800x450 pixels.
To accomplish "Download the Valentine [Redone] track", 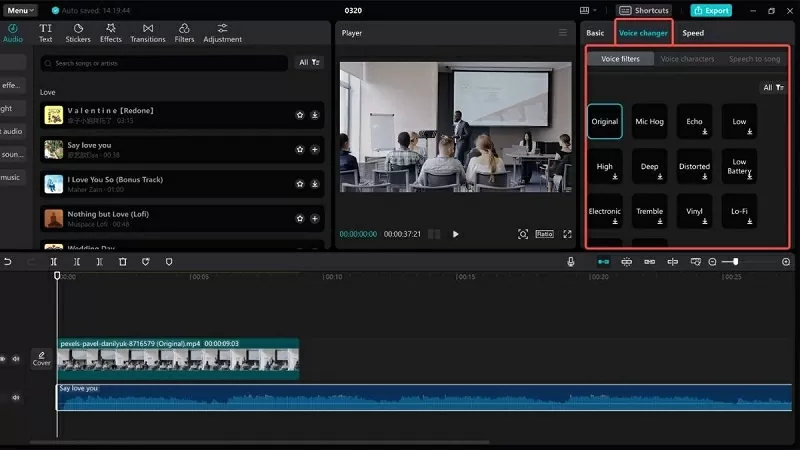I will [314, 115].
